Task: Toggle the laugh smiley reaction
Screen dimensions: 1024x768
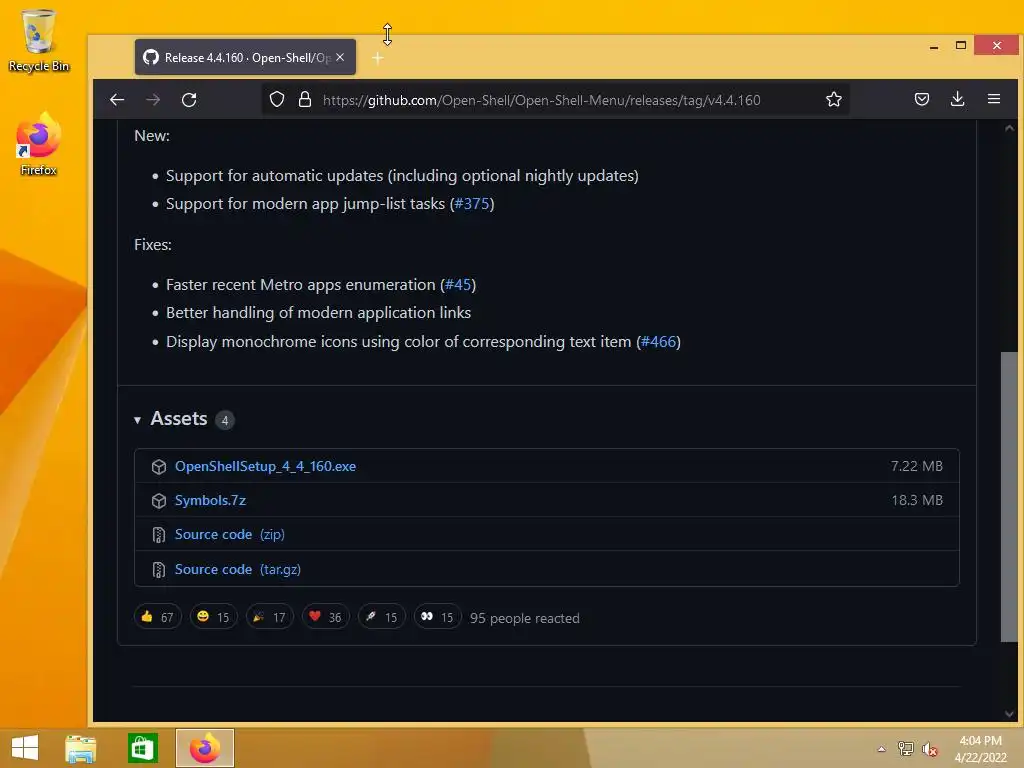Action: 214,617
